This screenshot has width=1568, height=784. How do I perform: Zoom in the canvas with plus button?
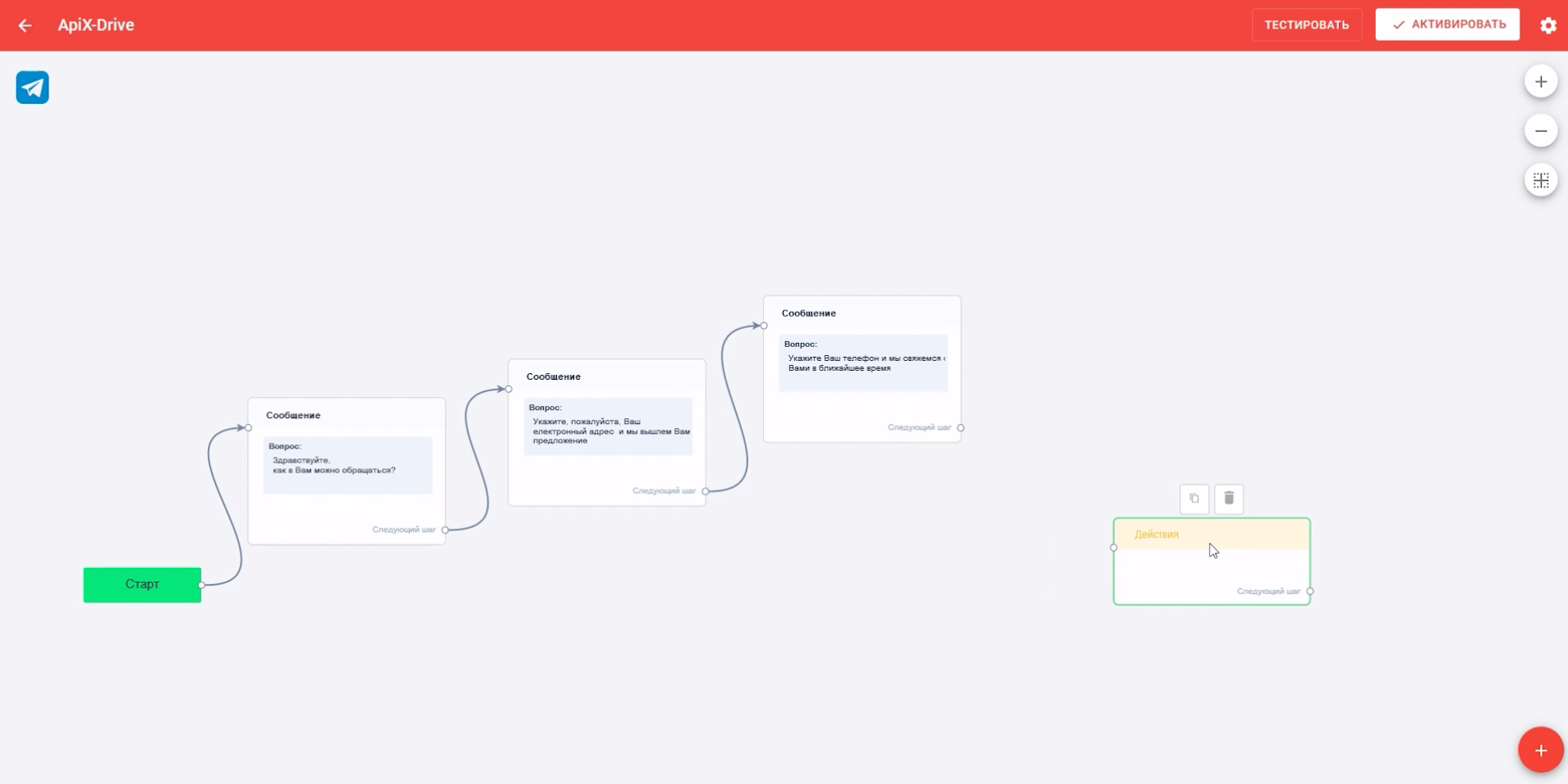coord(1541,82)
